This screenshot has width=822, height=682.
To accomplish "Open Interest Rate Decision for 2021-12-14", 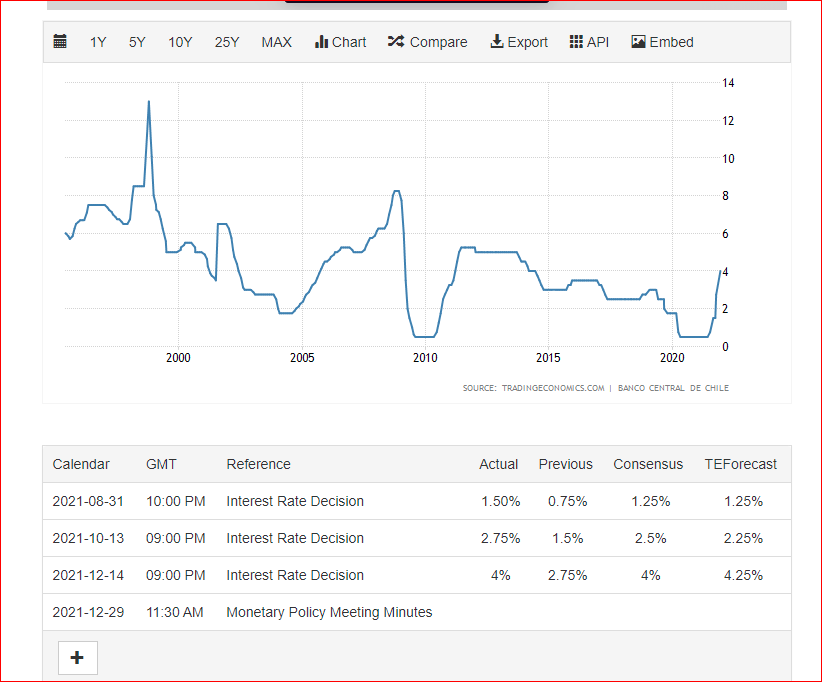I will [295, 575].
